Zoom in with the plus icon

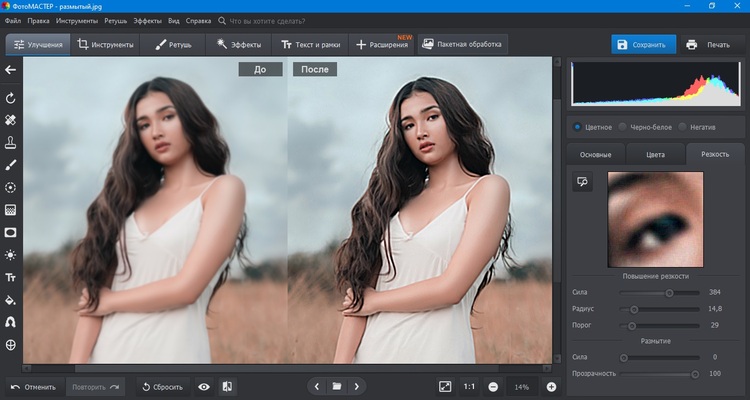(x=551, y=386)
